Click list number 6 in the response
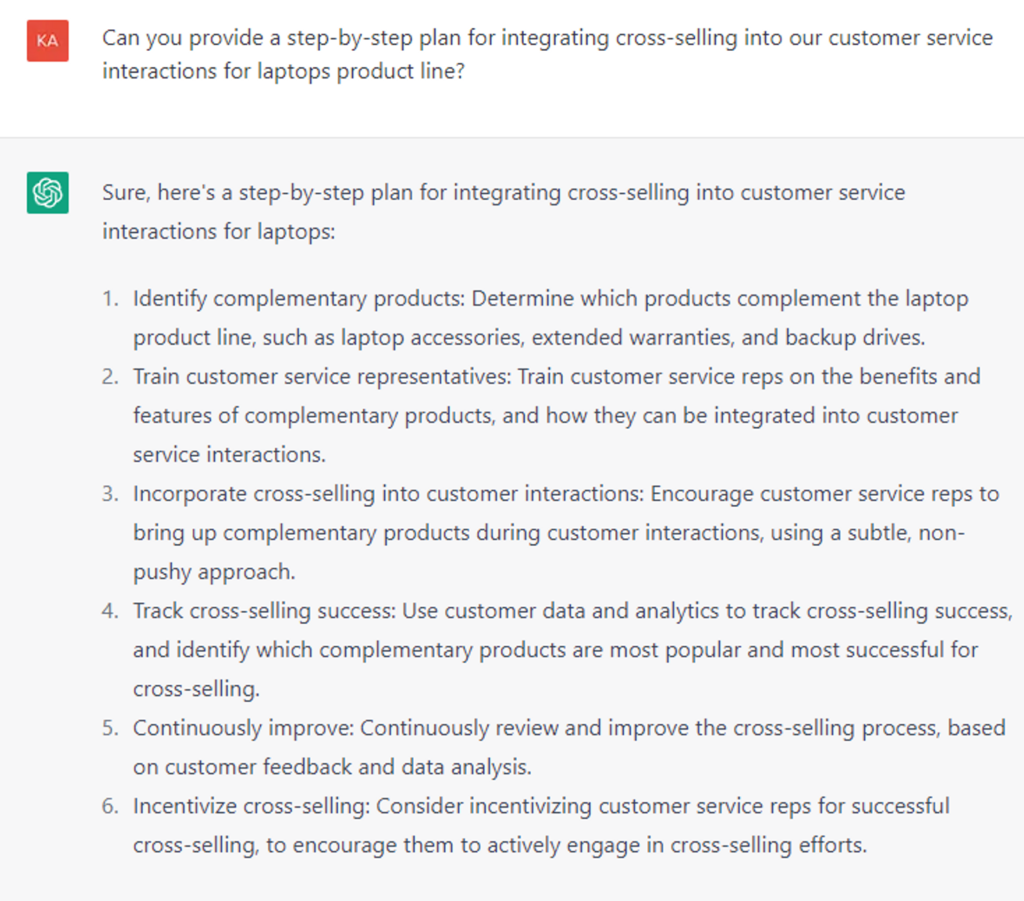Viewport: 1024px width, 901px height. pos(109,806)
